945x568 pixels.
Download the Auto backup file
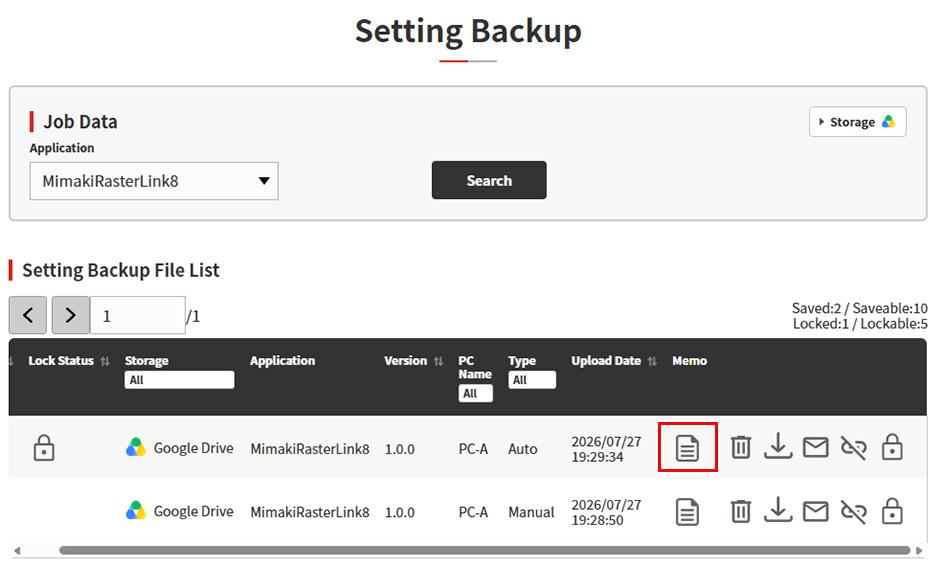click(778, 446)
